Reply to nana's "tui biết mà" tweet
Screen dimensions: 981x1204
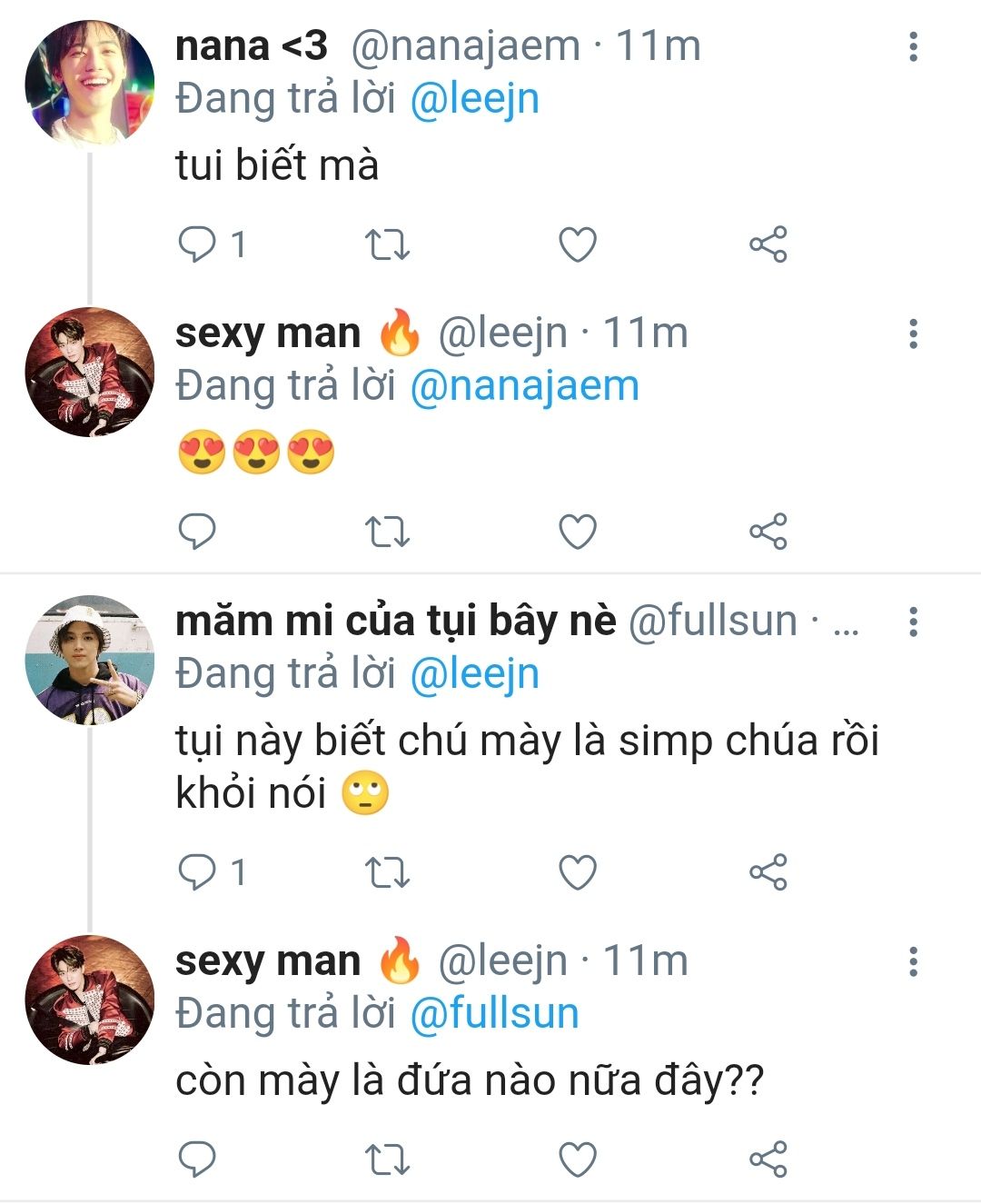(x=197, y=244)
